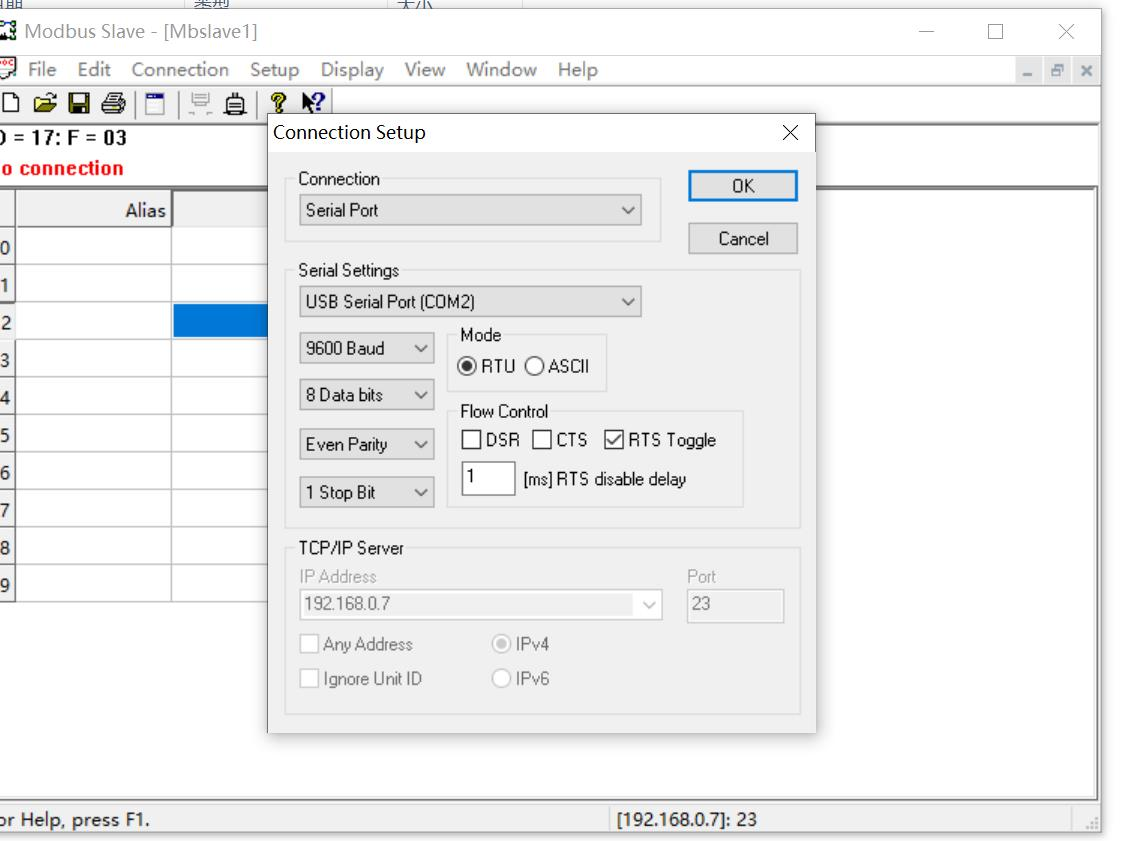Select the ASCII mode radio button
The height and width of the screenshot is (841, 1138).
tap(535, 366)
